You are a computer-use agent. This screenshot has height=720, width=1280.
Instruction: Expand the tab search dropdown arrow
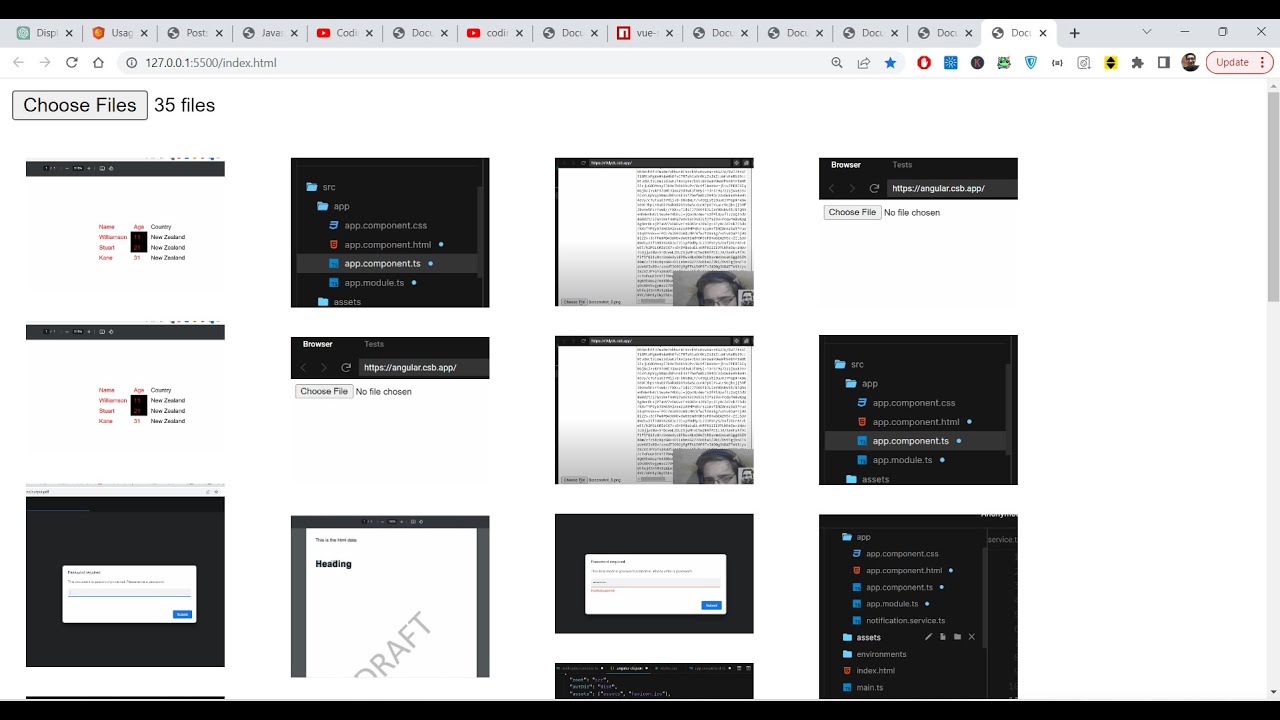pyautogui.click(x=1147, y=32)
